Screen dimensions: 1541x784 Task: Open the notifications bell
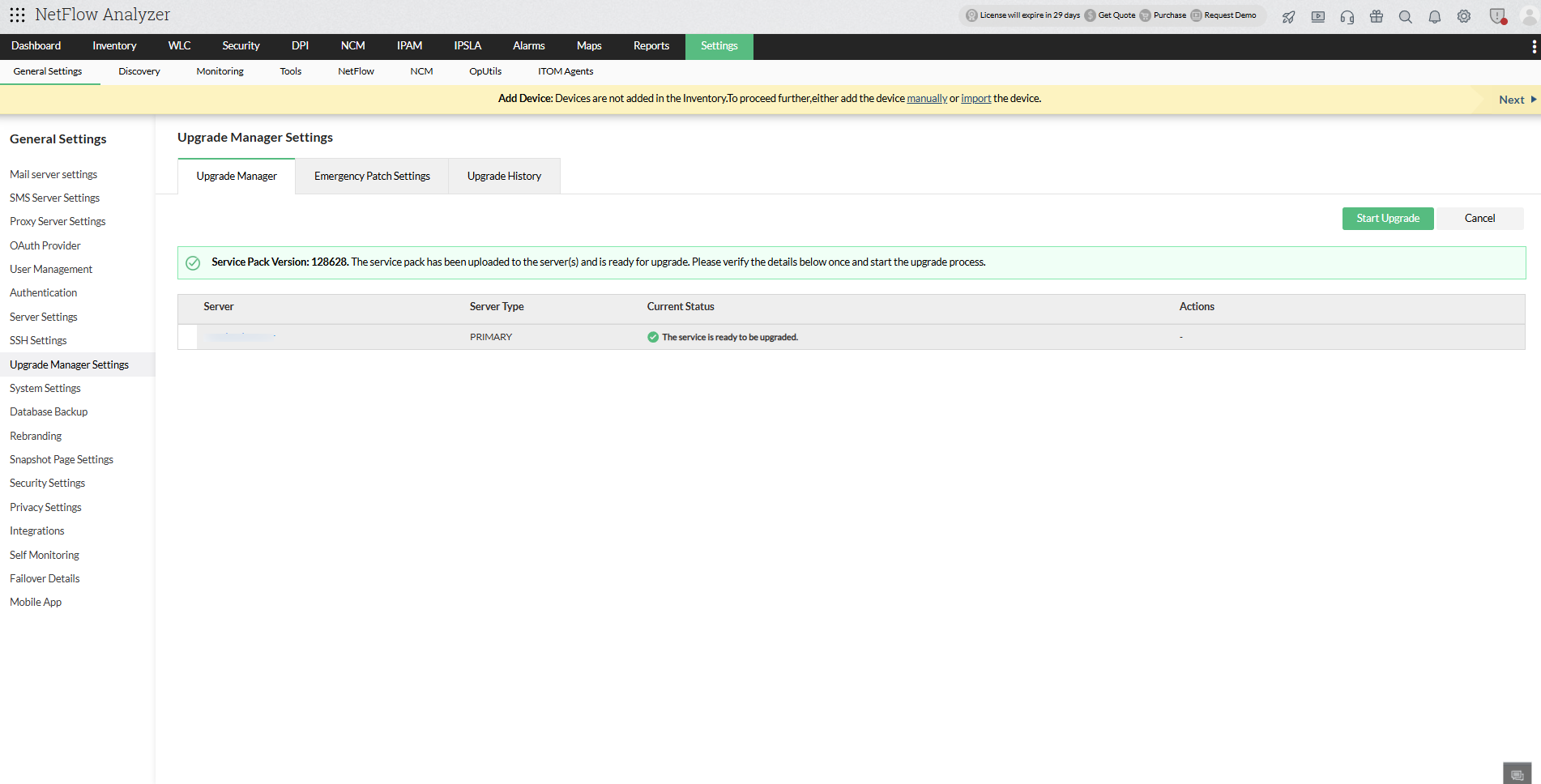coord(1435,16)
